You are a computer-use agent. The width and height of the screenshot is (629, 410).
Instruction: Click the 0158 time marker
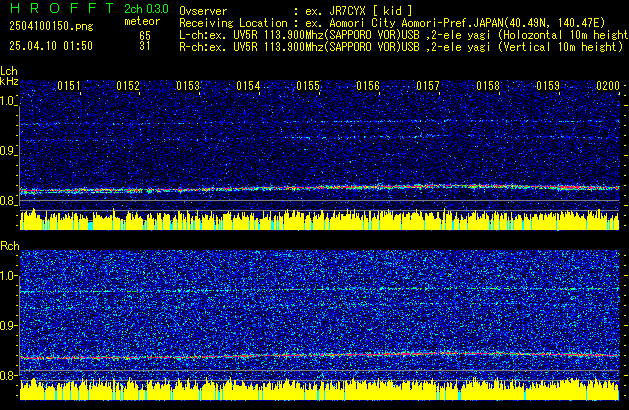point(488,86)
